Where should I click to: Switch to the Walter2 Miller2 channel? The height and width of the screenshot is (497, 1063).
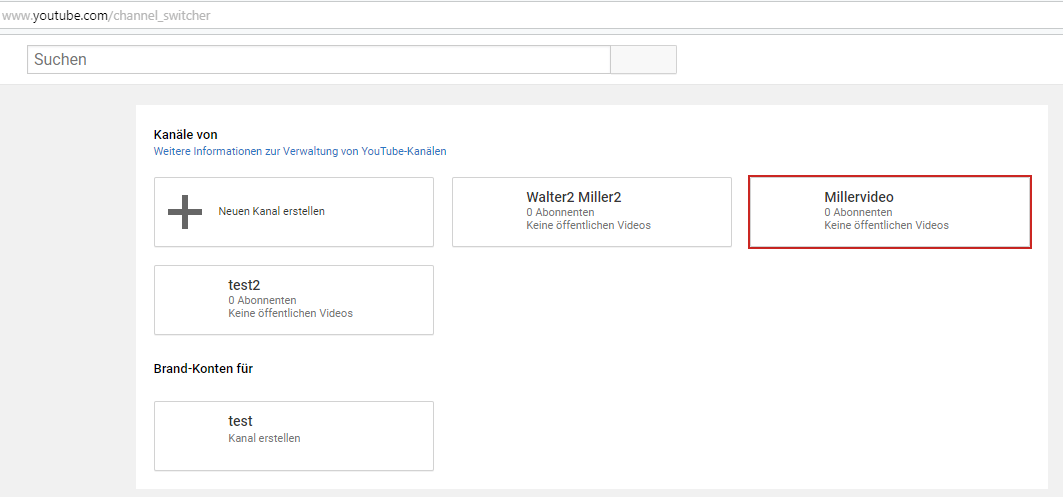(x=592, y=212)
